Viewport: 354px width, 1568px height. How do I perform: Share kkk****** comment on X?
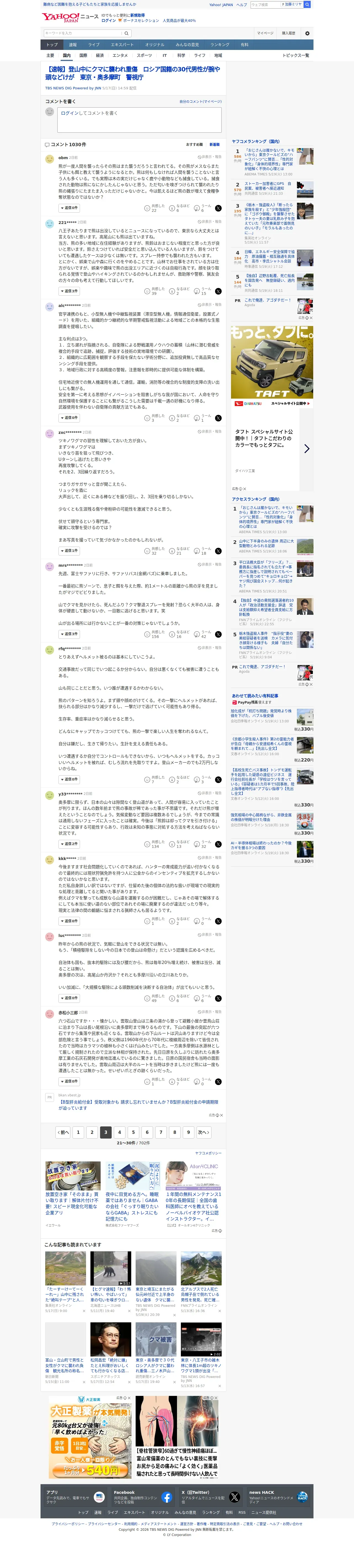[x=218, y=921]
